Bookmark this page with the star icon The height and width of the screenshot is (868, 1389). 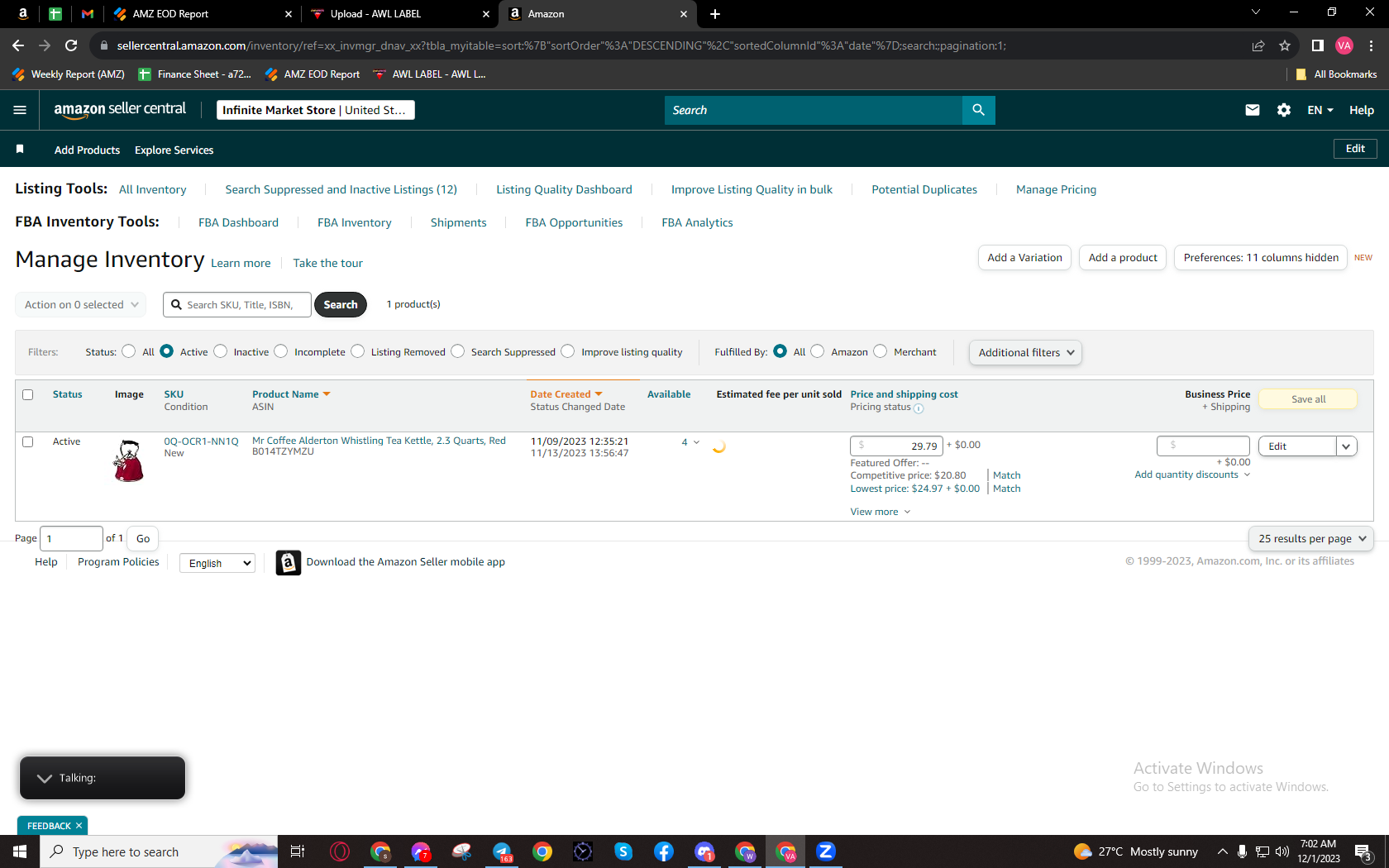(1285, 45)
